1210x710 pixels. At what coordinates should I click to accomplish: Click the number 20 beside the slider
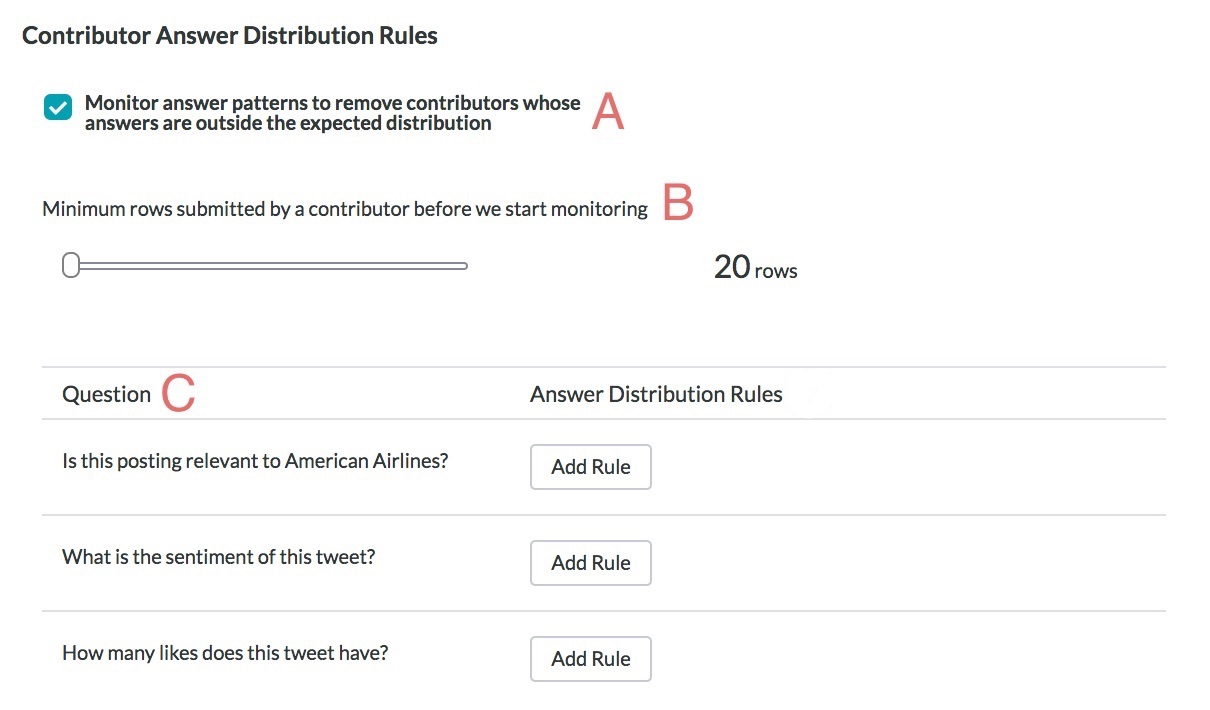pos(732,267)
